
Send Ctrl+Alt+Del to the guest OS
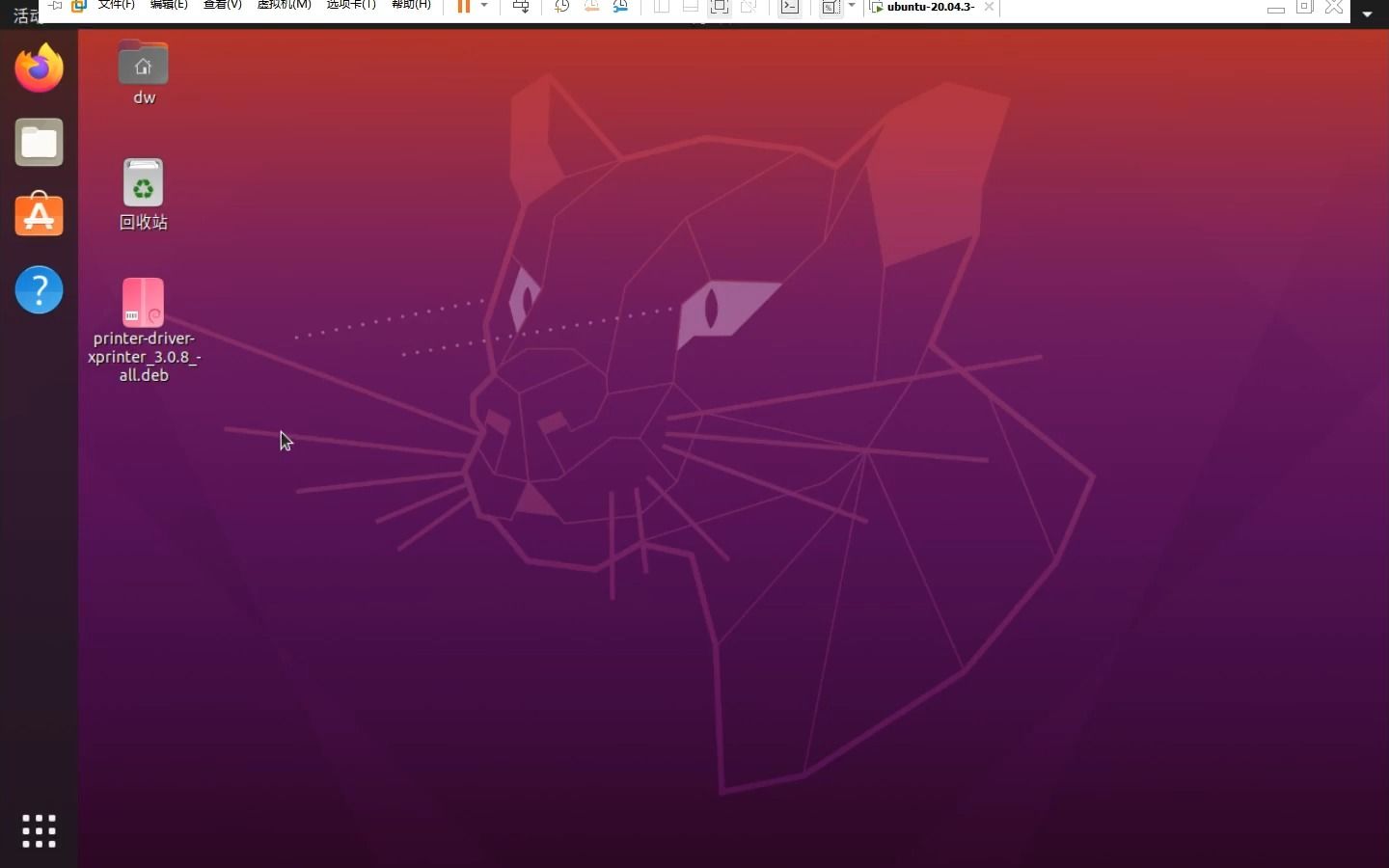521,7
